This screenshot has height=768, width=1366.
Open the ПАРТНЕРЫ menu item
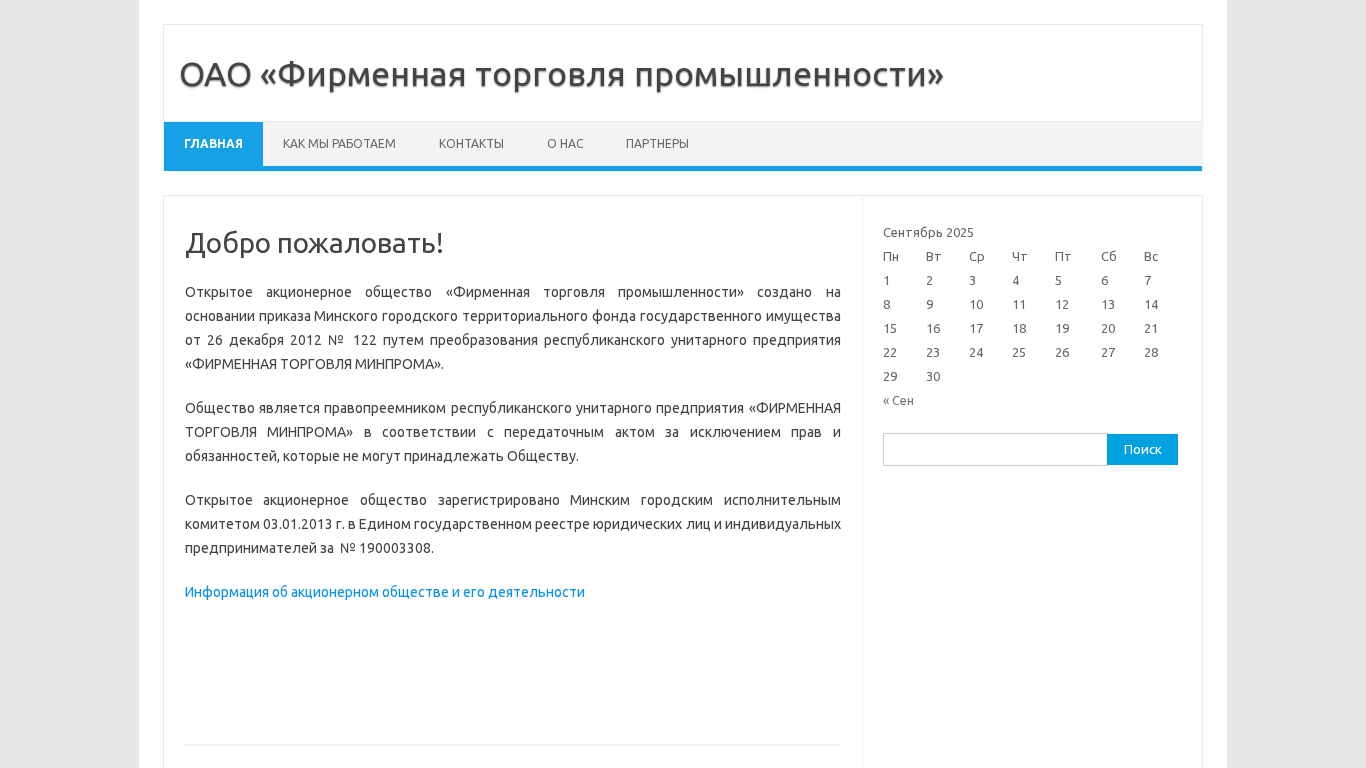pos(657,144)
